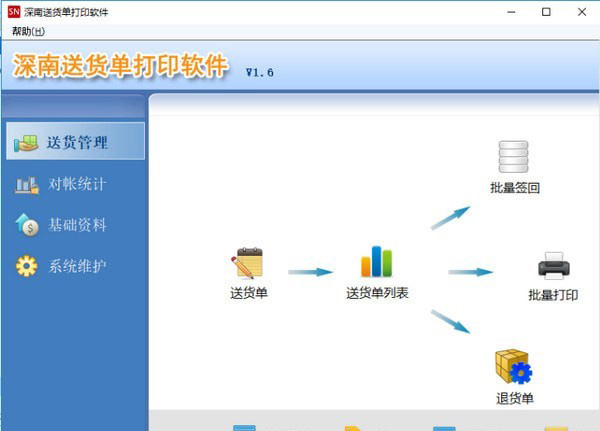Open 系统维护 sidebar section
Viewport: 600px width, 431px height.
pyautogui.click(x=75, y=266)
